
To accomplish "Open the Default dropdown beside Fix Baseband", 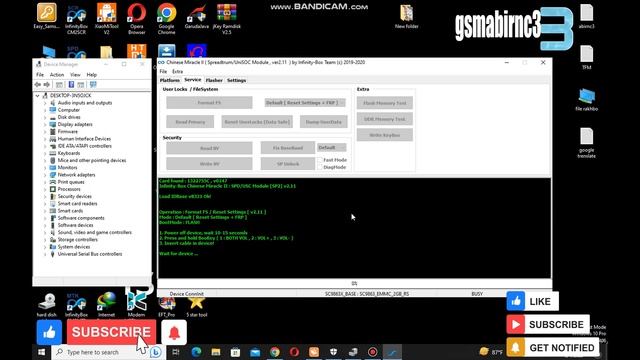I will (331, 148).
